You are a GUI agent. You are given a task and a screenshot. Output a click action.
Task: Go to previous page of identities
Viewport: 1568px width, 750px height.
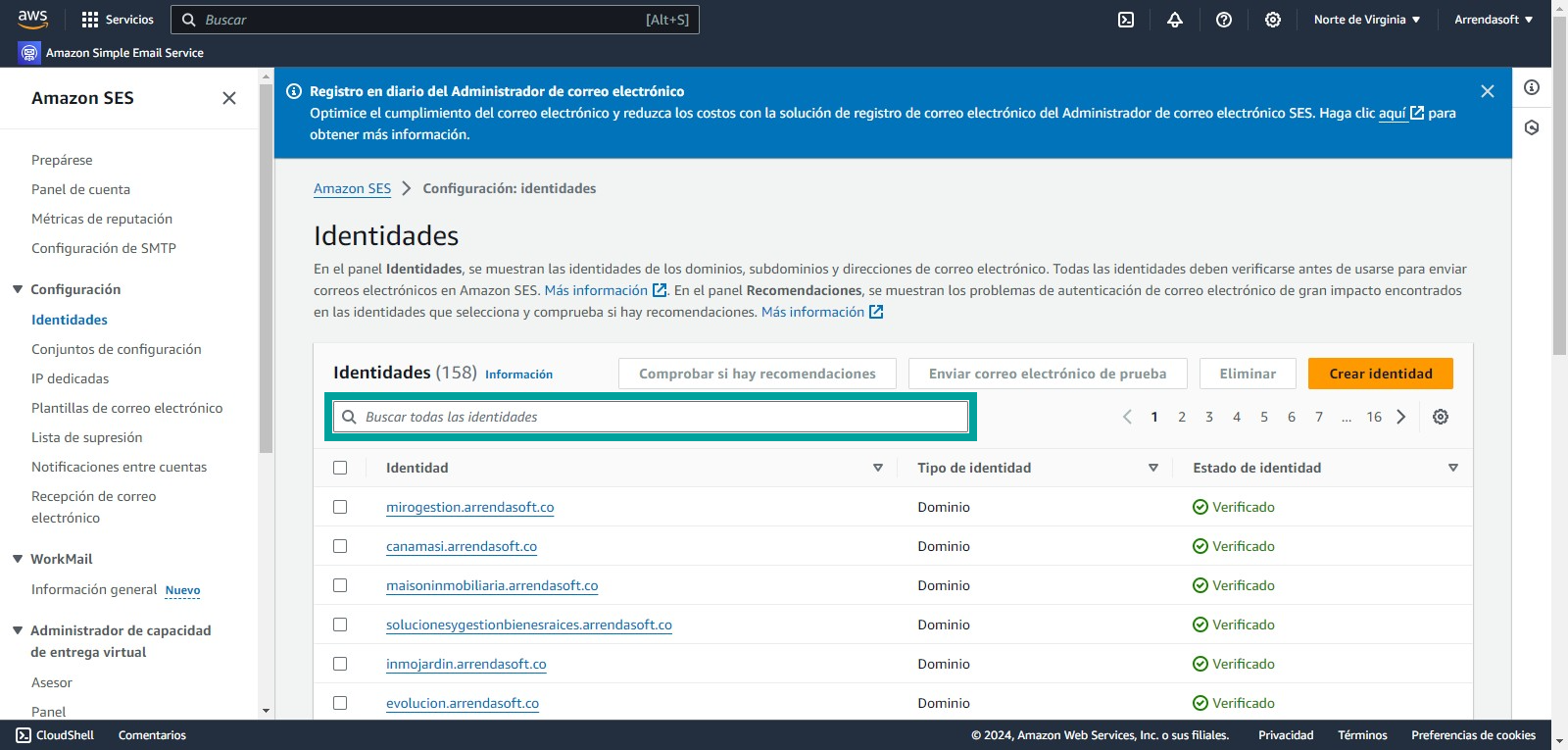click(x=1127, y=417)
